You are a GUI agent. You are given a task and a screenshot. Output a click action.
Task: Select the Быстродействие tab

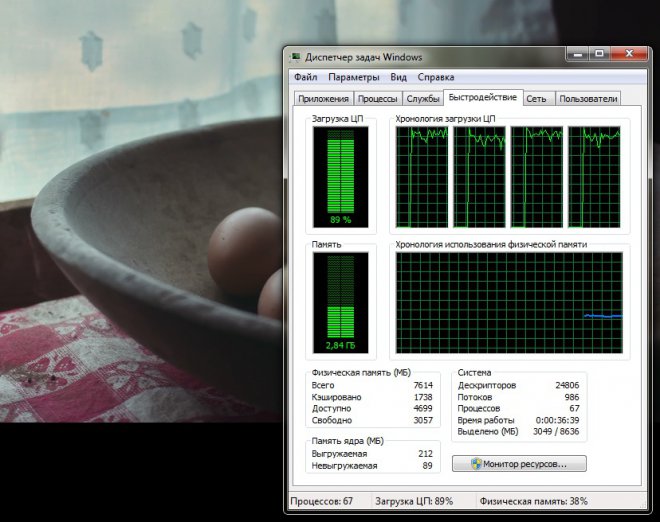[x=483, y=98]
